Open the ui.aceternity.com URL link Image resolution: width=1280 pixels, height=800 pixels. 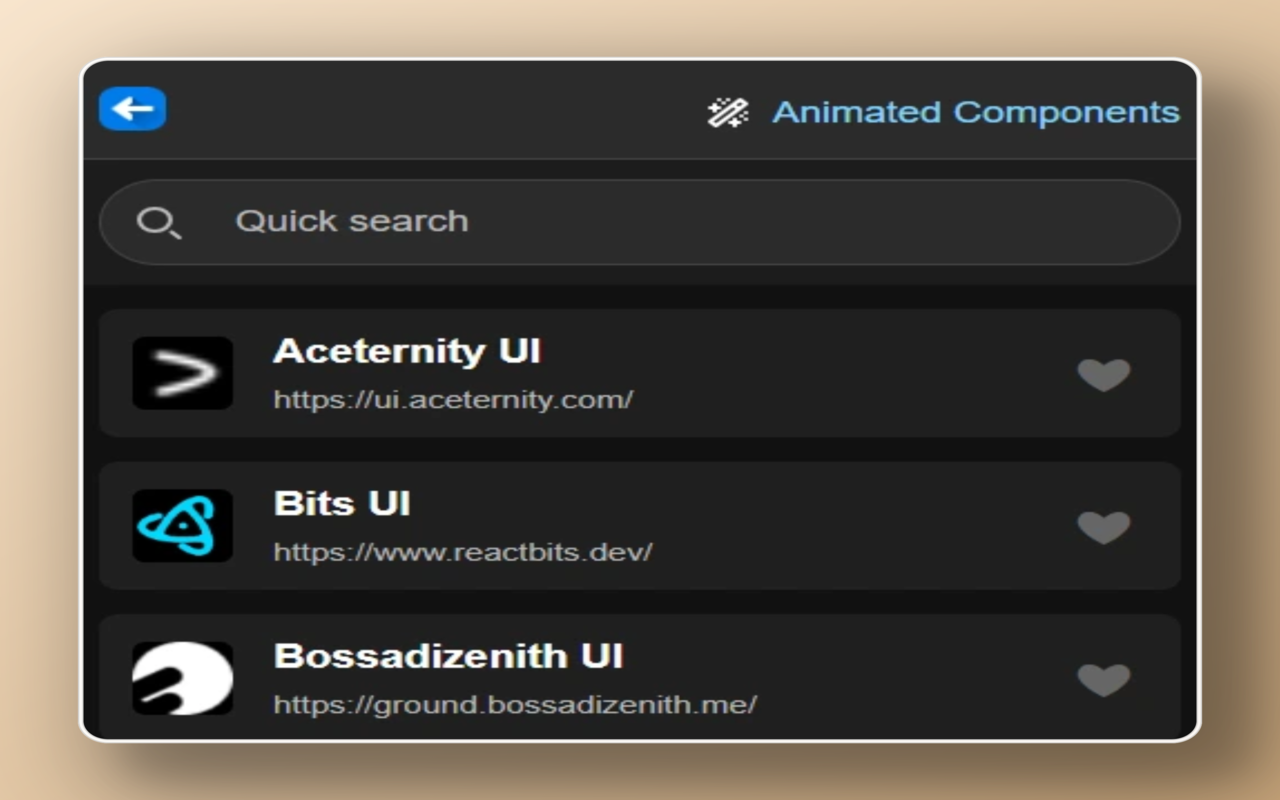coord(453,400)
